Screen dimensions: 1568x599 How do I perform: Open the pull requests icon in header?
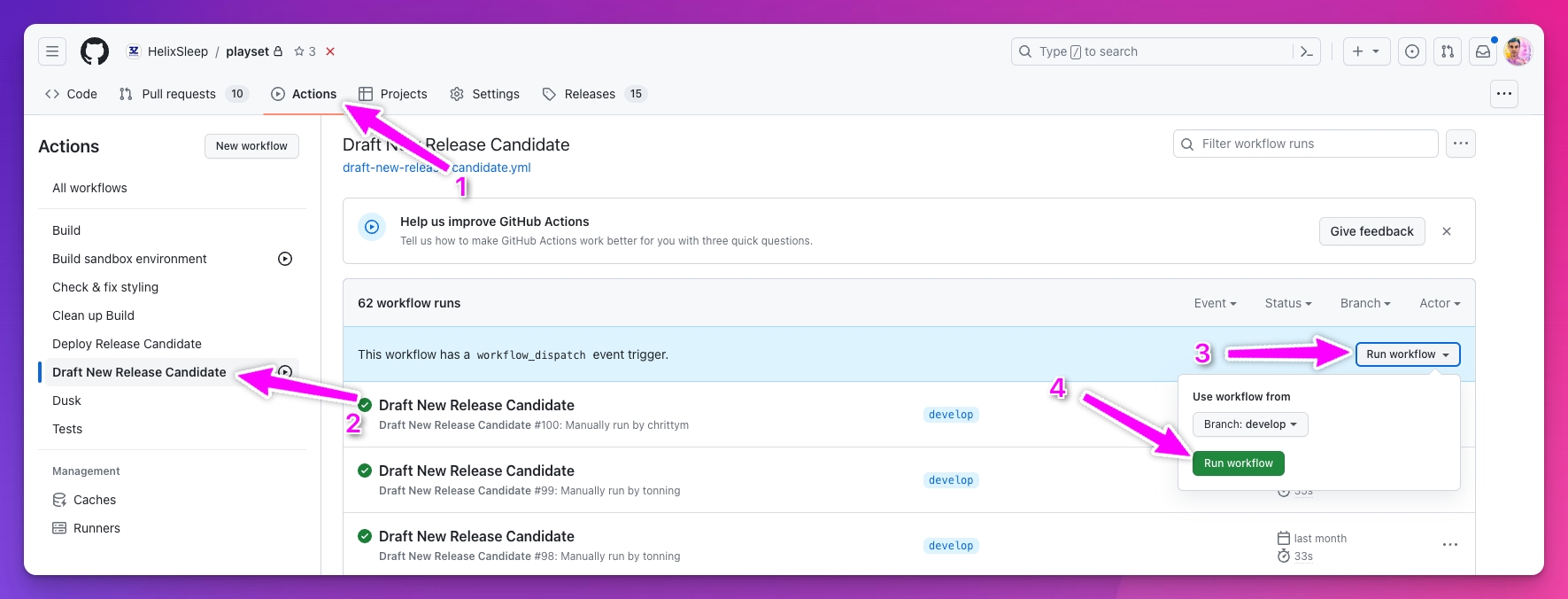(x=1448, y=51)
